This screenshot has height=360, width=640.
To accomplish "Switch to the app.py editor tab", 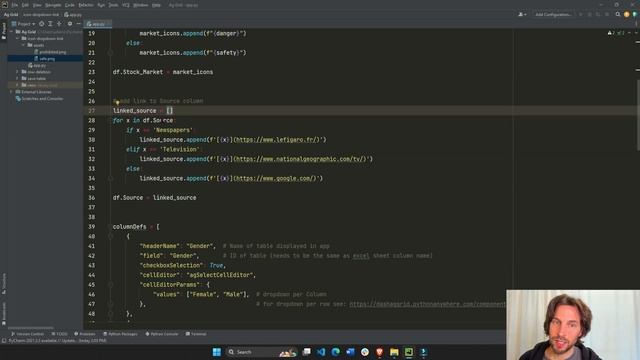I will (x=98, y=24).
